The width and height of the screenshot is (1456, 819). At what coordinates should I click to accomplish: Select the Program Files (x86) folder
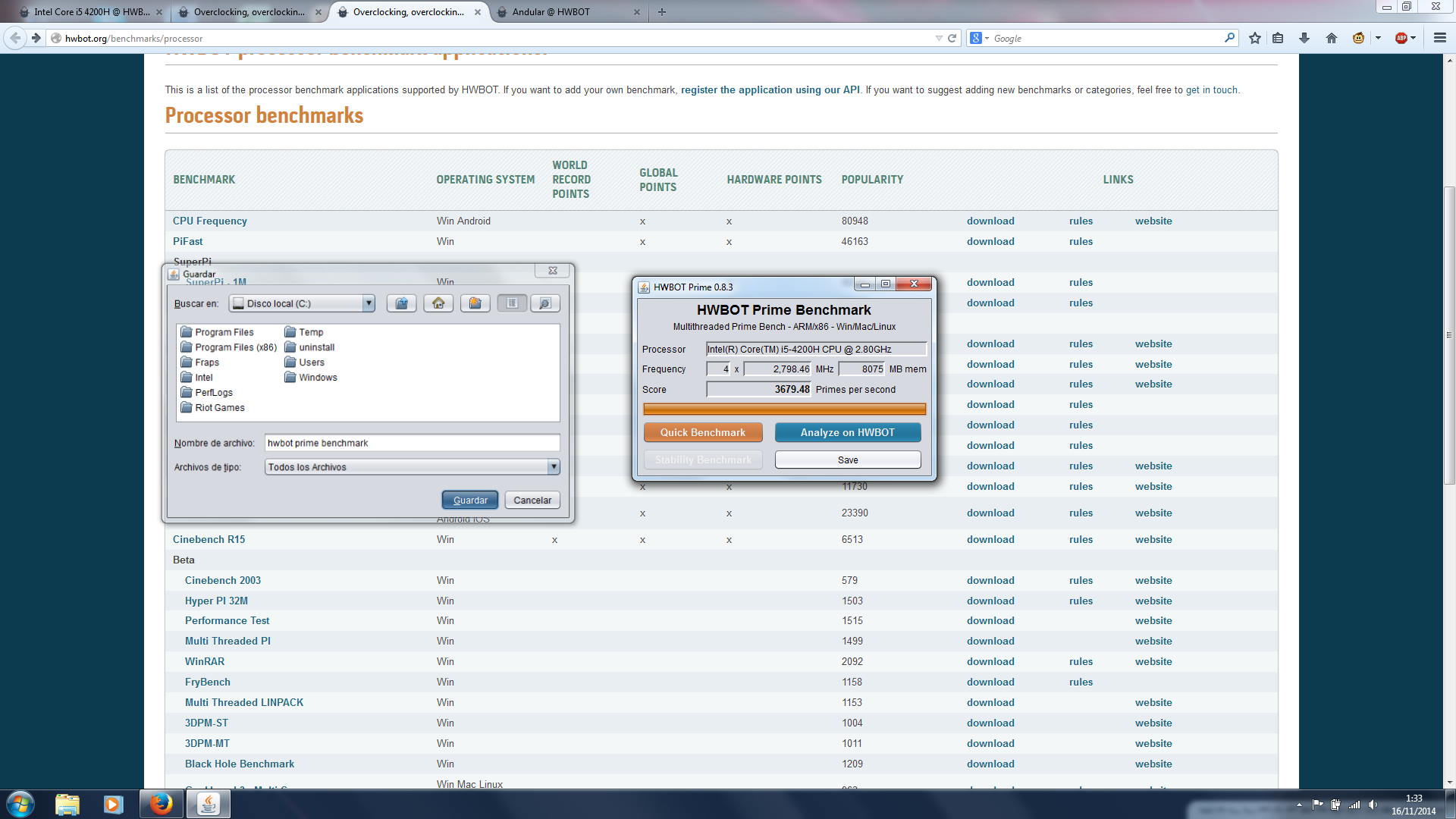click(x=229, y=347)
